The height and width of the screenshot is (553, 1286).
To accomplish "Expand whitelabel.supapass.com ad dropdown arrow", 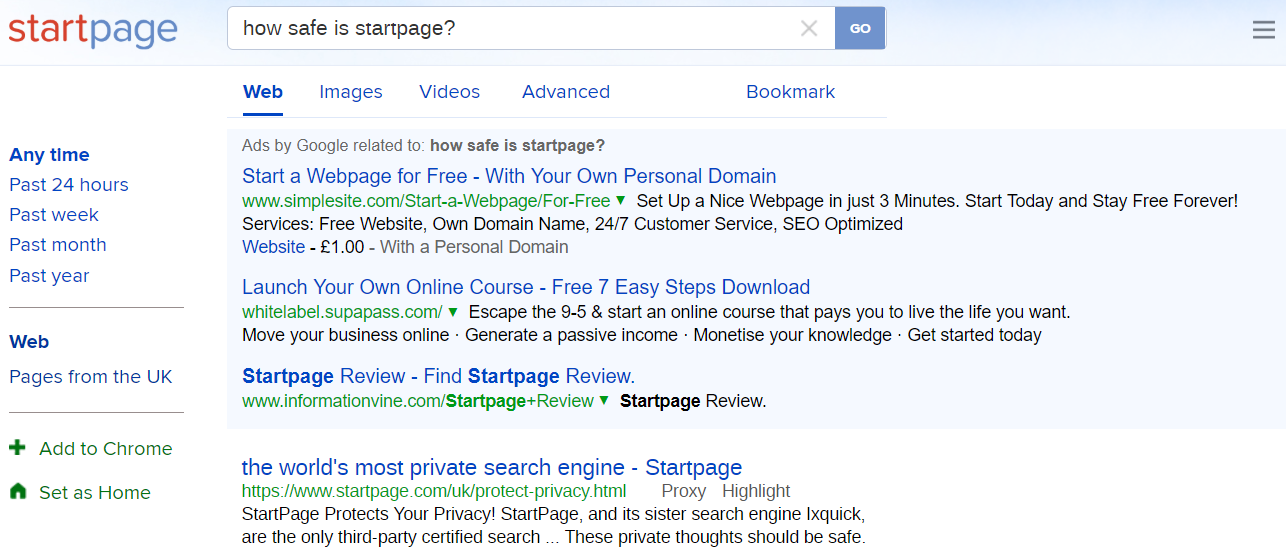I will 453,312.
